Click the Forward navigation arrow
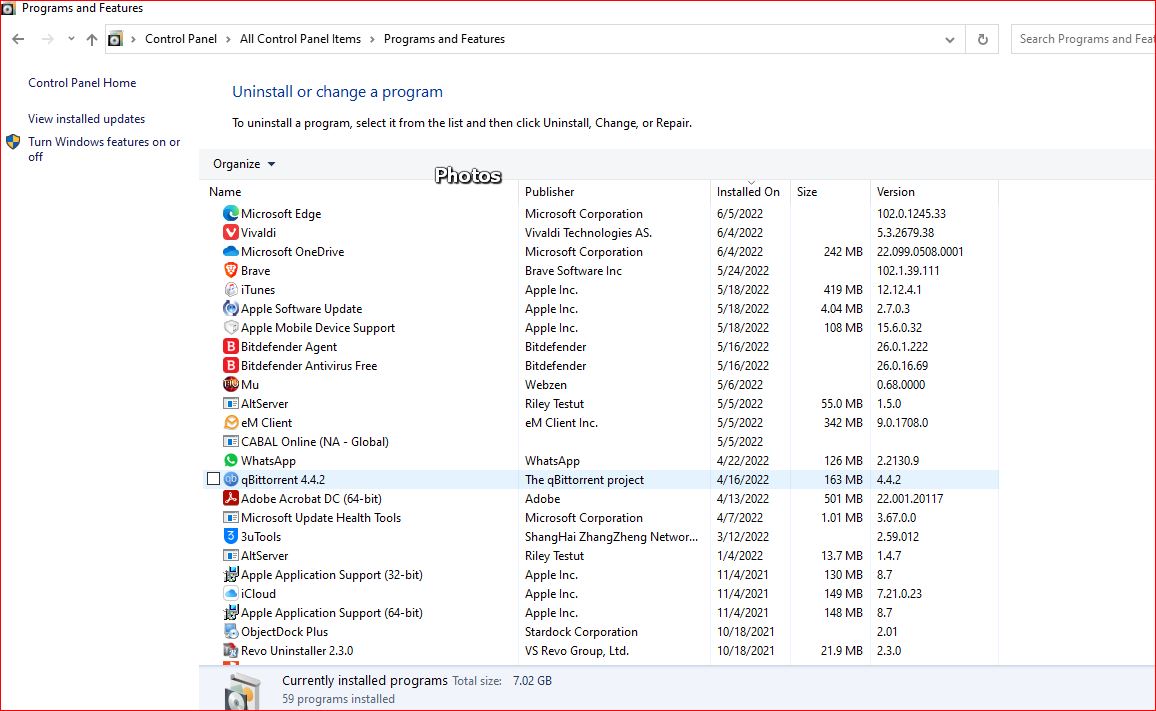Screen dimensions: 1156x711 point(47,39)
